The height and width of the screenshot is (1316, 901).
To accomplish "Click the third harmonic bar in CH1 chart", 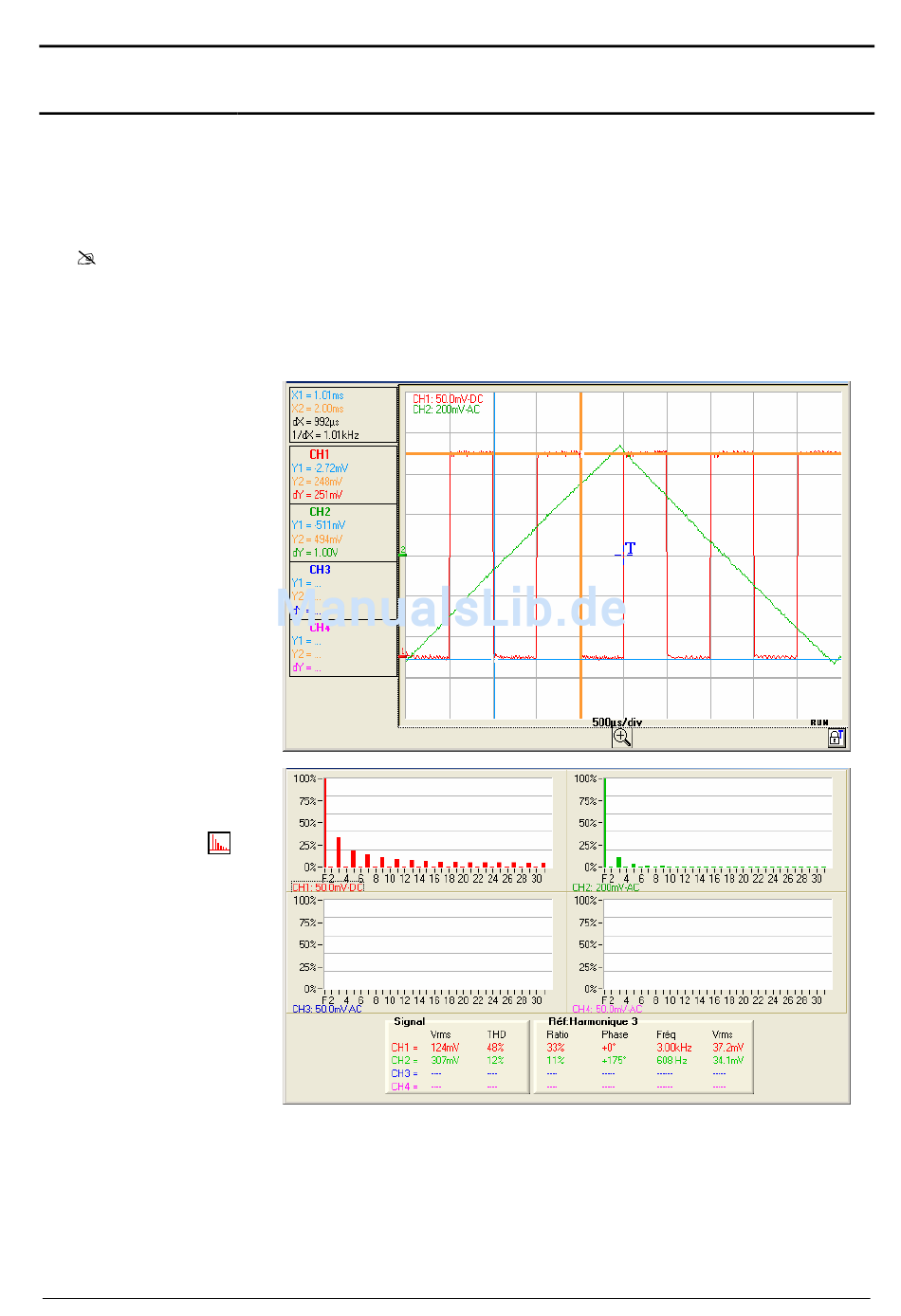I will click(339, 852).
